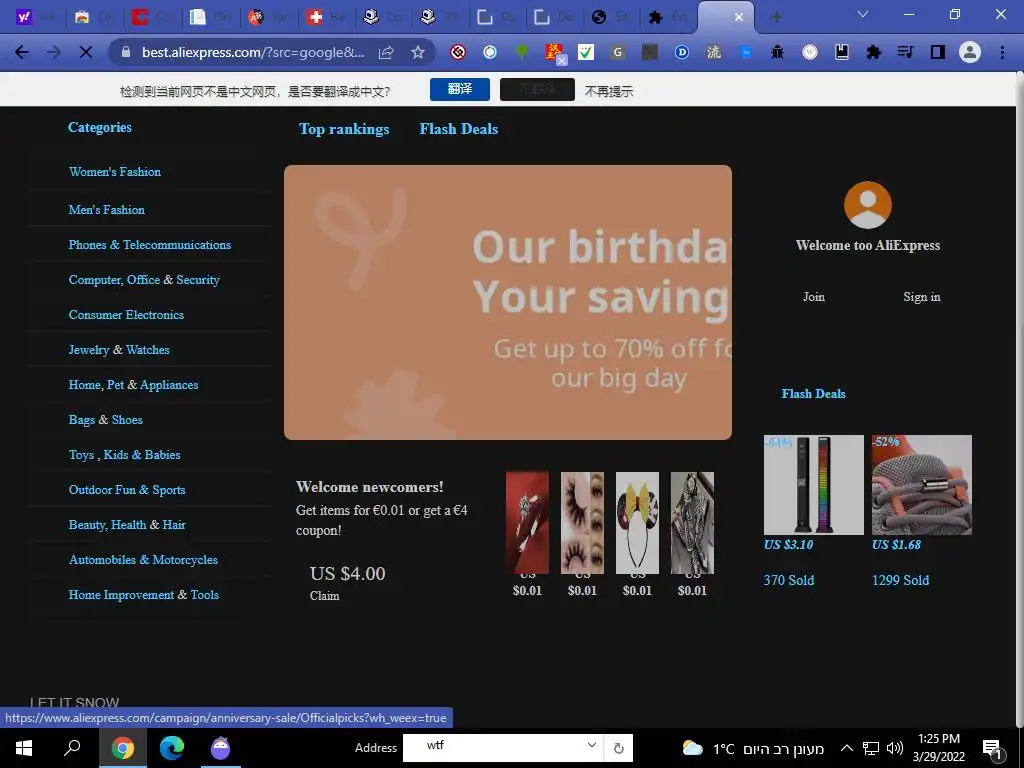Open a new browser tab

point(776,17)
